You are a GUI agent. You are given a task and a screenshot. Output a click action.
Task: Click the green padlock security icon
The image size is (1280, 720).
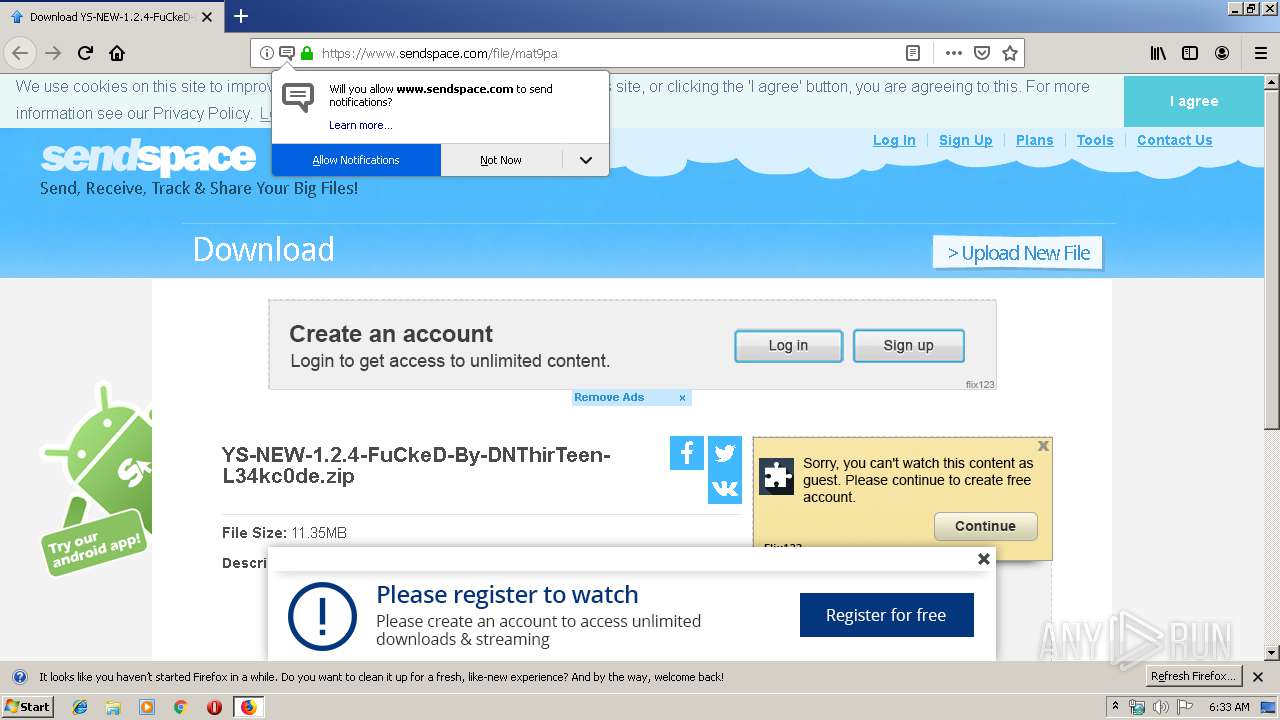tap(307, 53)
